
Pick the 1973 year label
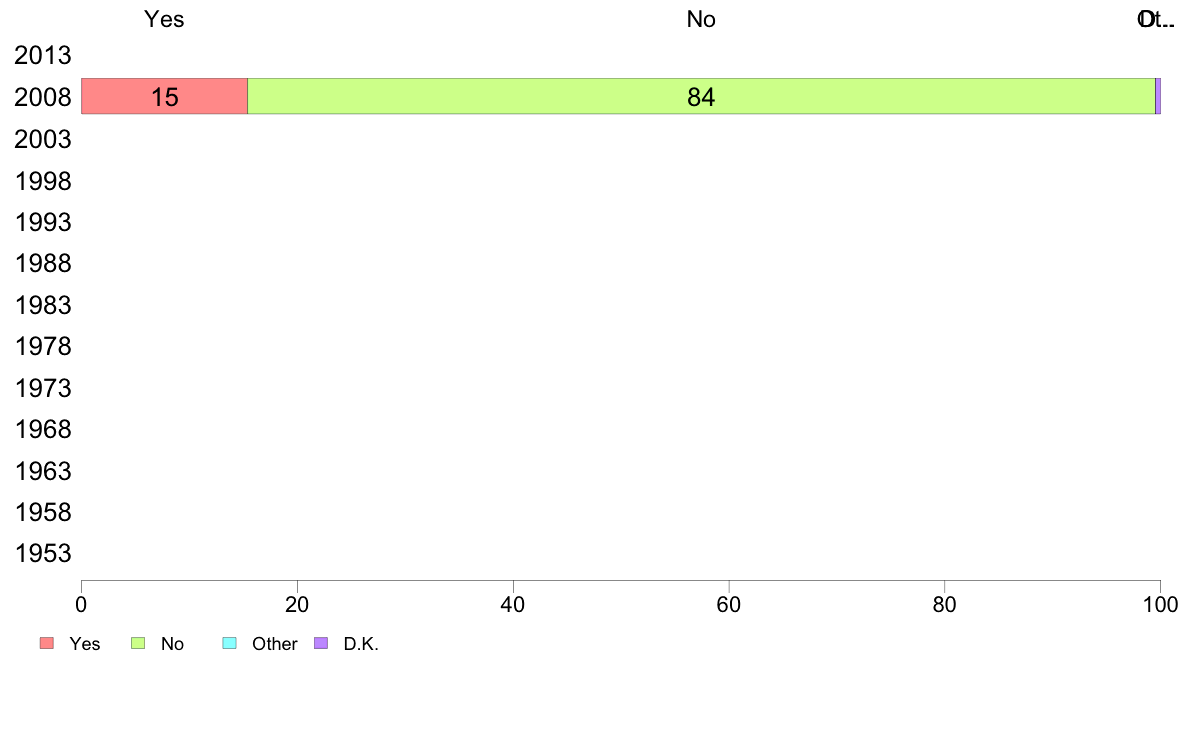(x=42, y=388)
